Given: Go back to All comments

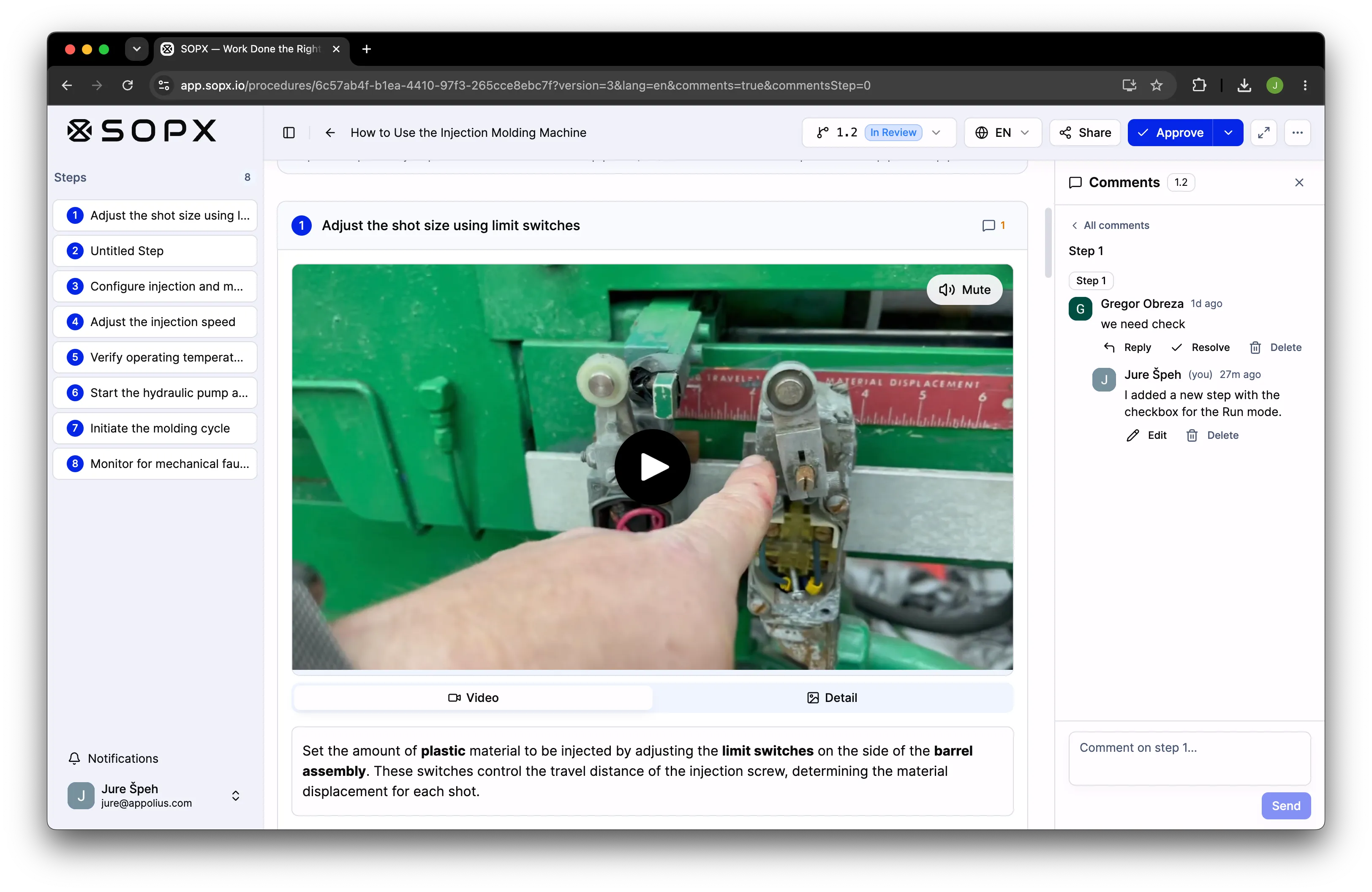Looking at the screenshot, I should 1110,225.
